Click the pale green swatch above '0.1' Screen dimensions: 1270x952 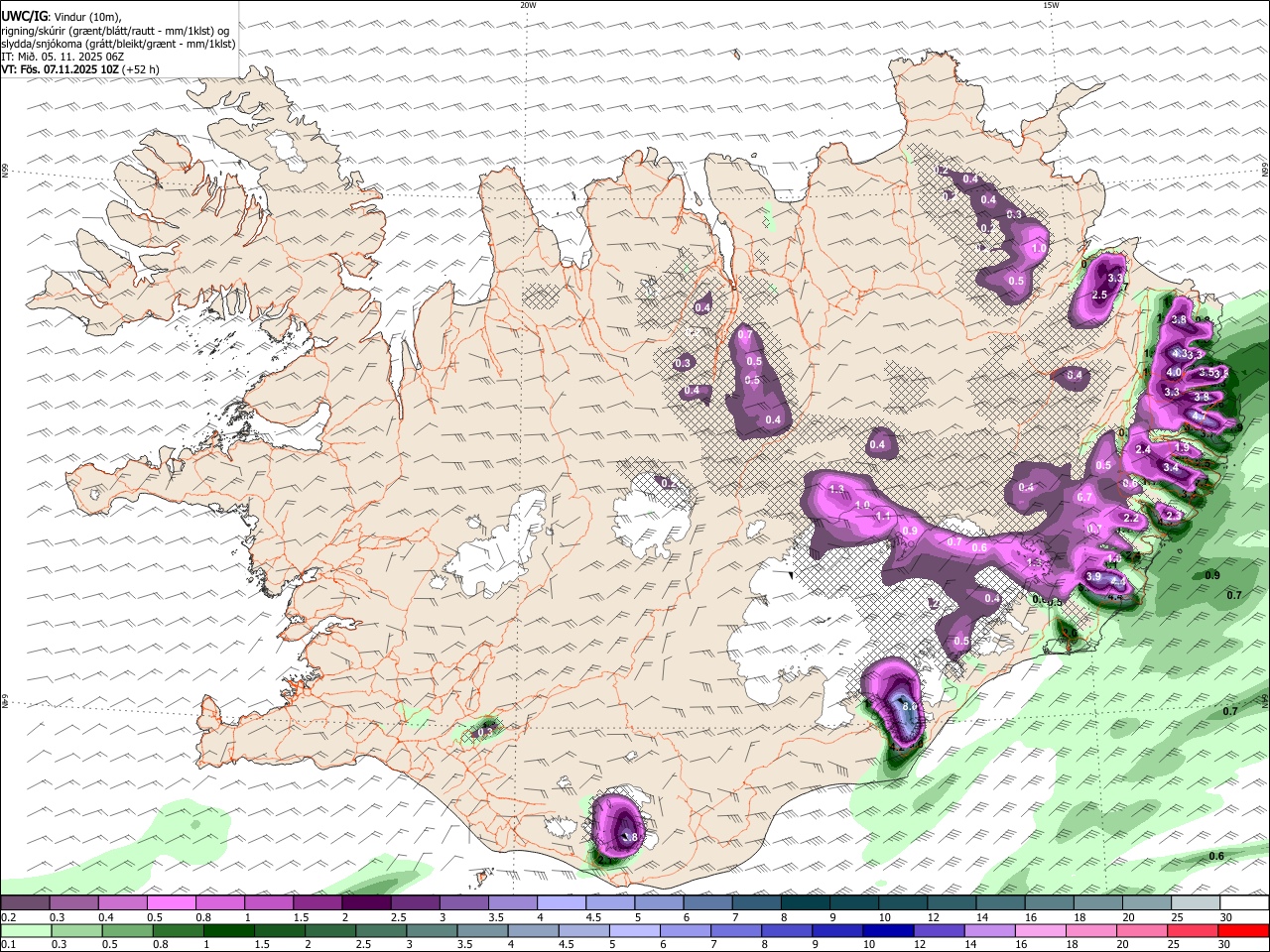coord(25,930)
